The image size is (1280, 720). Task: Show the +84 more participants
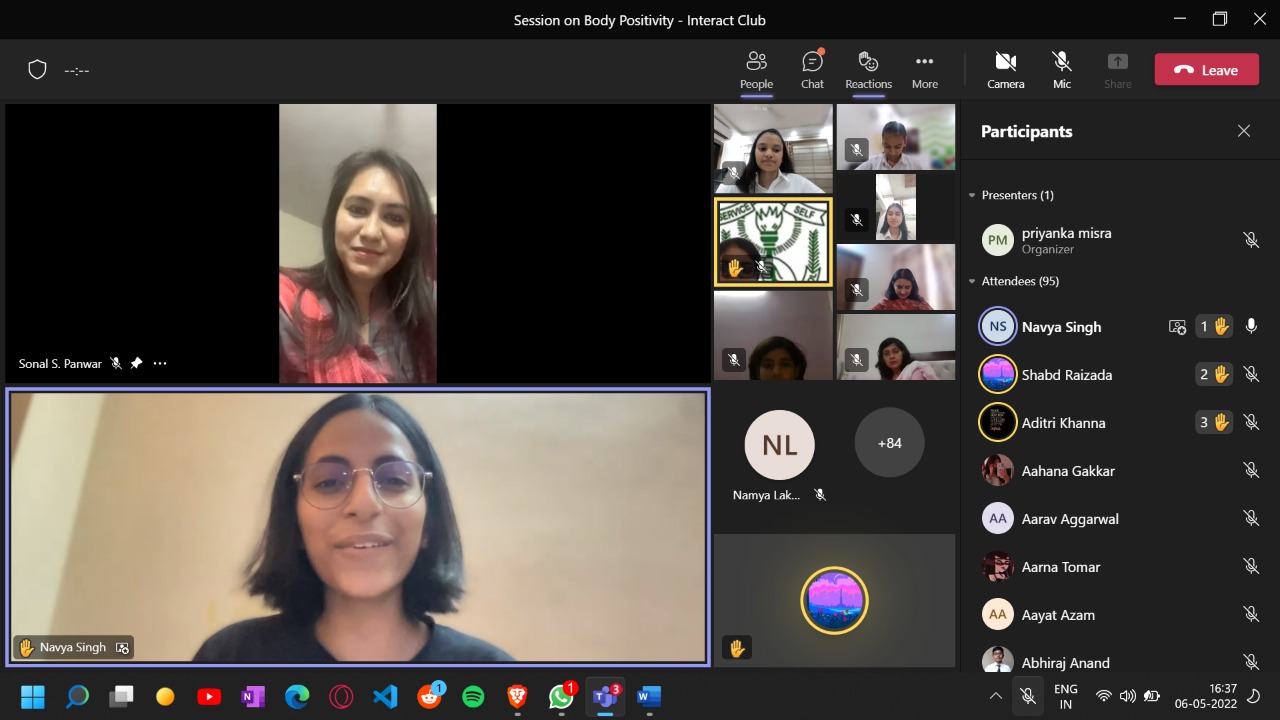[x=889, y=442]
